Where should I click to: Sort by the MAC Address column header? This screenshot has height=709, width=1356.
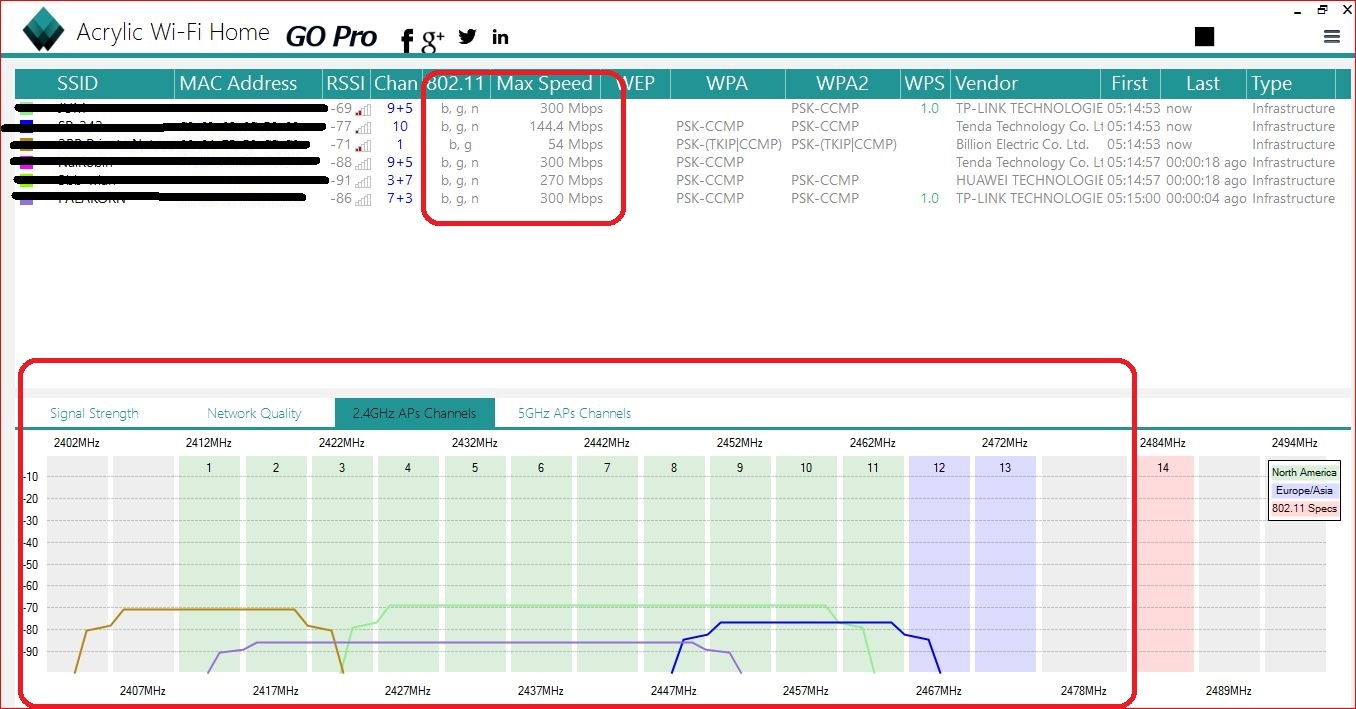248,84
